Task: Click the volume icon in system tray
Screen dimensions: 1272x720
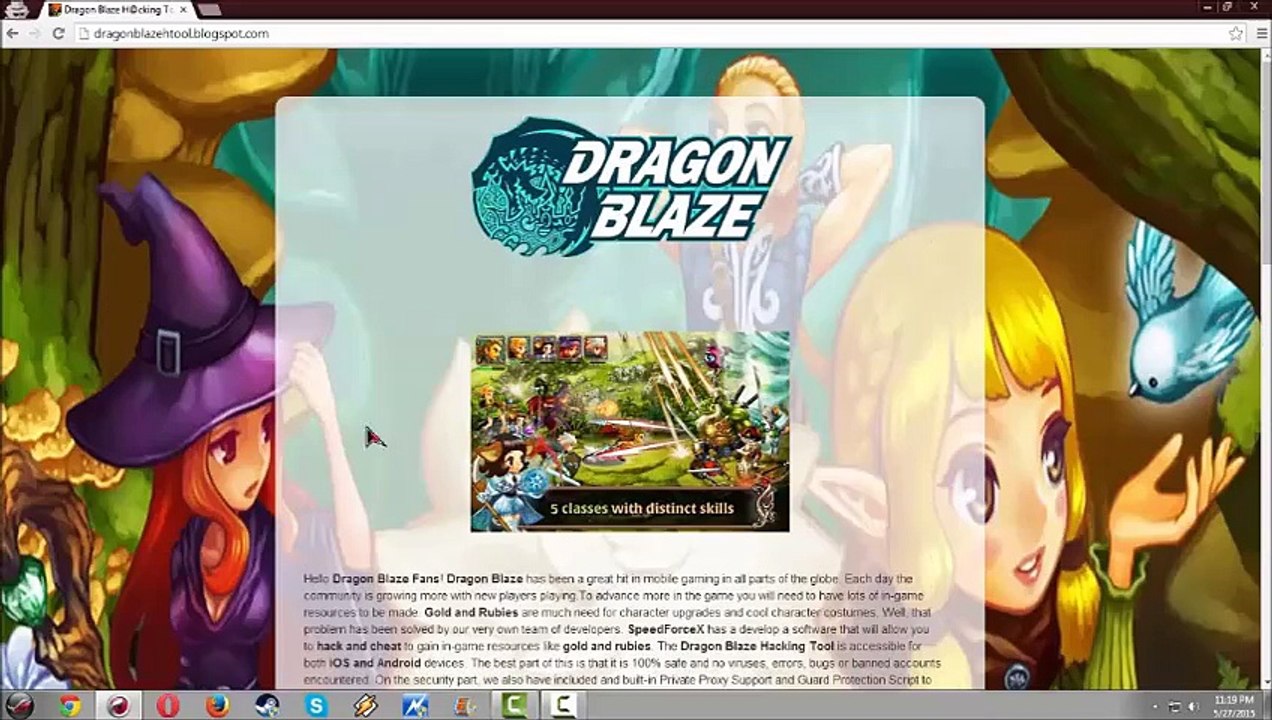Action: tap(1193, 706)
